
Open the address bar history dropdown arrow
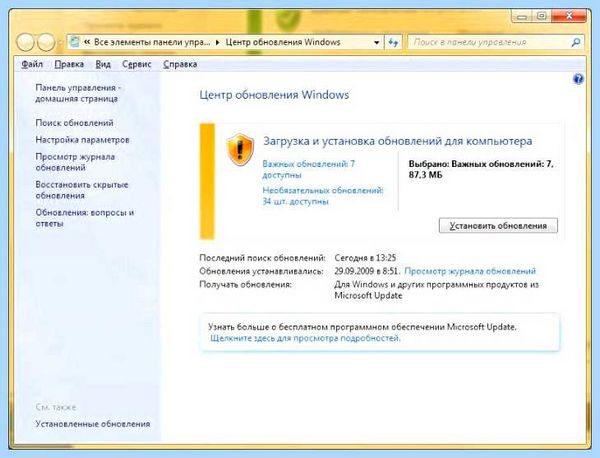click(377, 42)
